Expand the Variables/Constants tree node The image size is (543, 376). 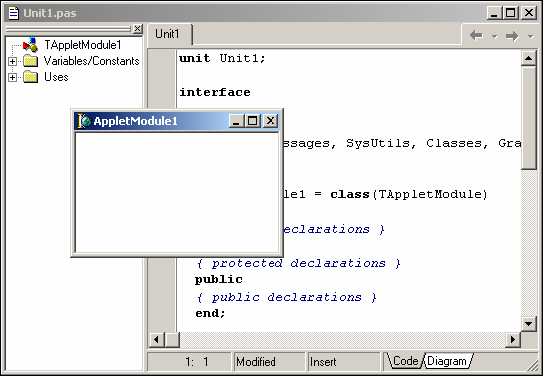(12, 62)
